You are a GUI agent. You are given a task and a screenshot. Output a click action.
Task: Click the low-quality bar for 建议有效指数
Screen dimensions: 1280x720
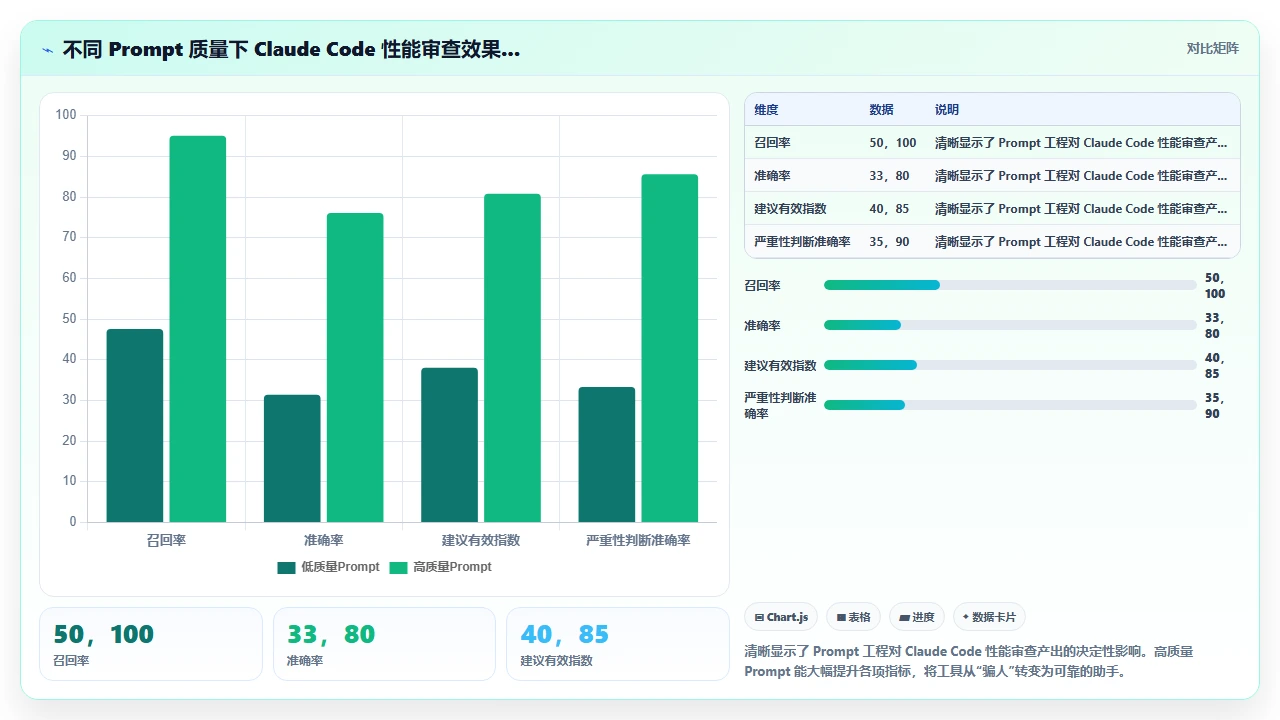(449, 445)
